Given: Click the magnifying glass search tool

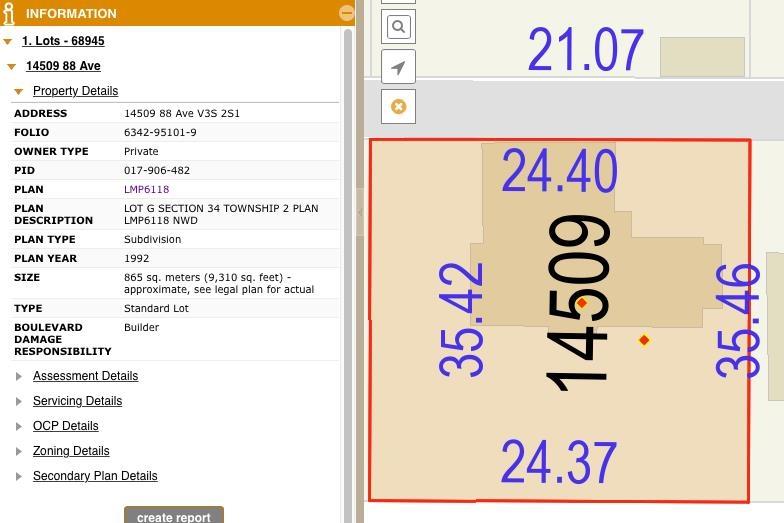Looking at the screenshot, I should (398, 27).
